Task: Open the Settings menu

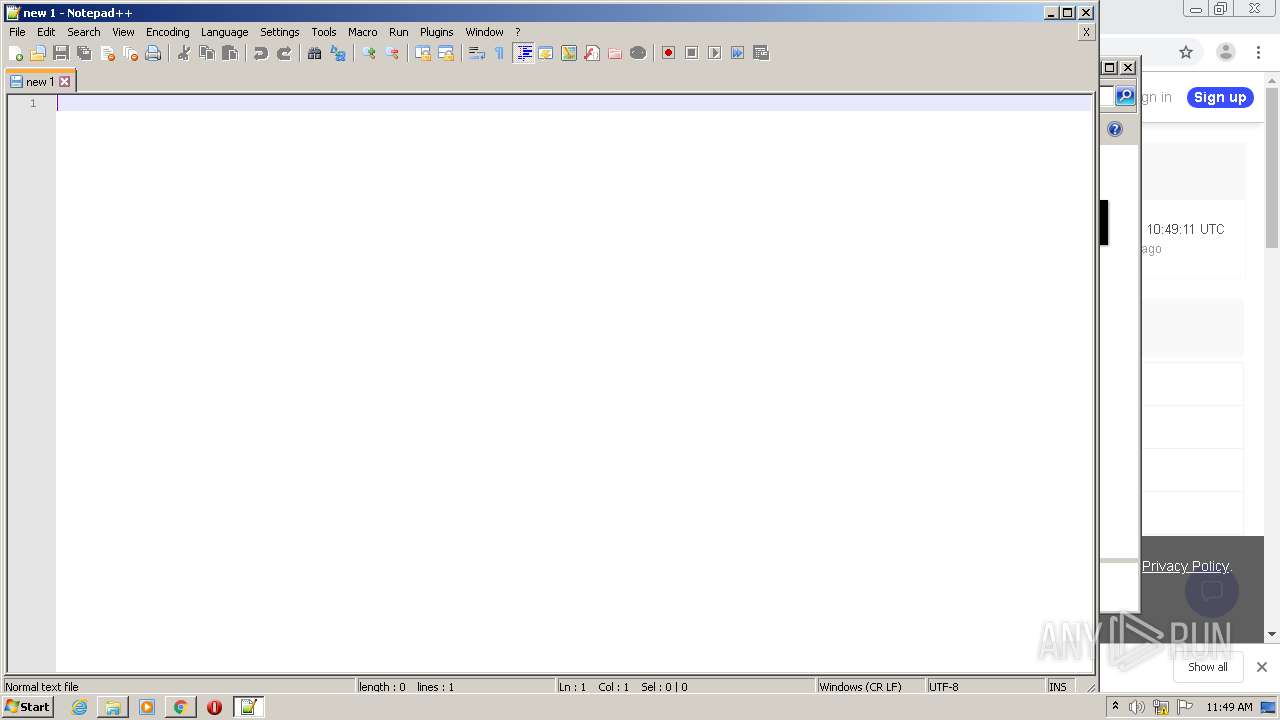Action: [280, 32]
